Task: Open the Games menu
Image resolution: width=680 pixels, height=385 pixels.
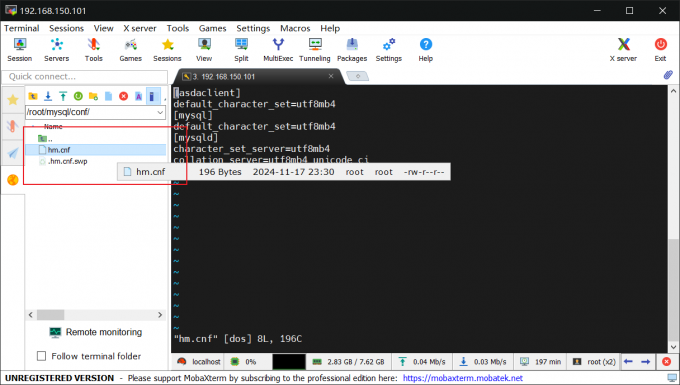Action: point(212,28)
